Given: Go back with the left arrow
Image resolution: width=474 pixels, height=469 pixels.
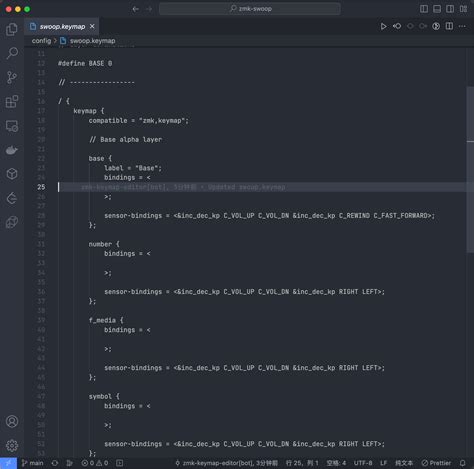Looking at the screenshot, I should 136,9.
